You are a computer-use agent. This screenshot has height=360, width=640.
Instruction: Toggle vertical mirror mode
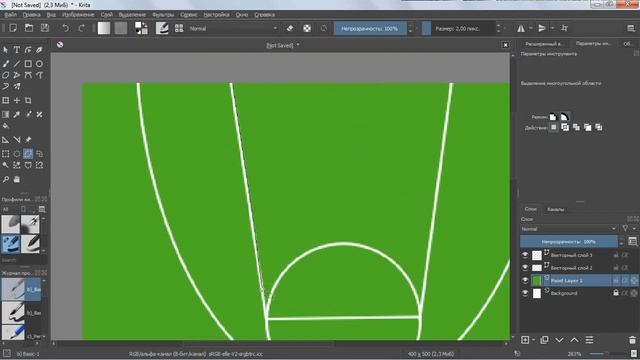pos(542,28)
